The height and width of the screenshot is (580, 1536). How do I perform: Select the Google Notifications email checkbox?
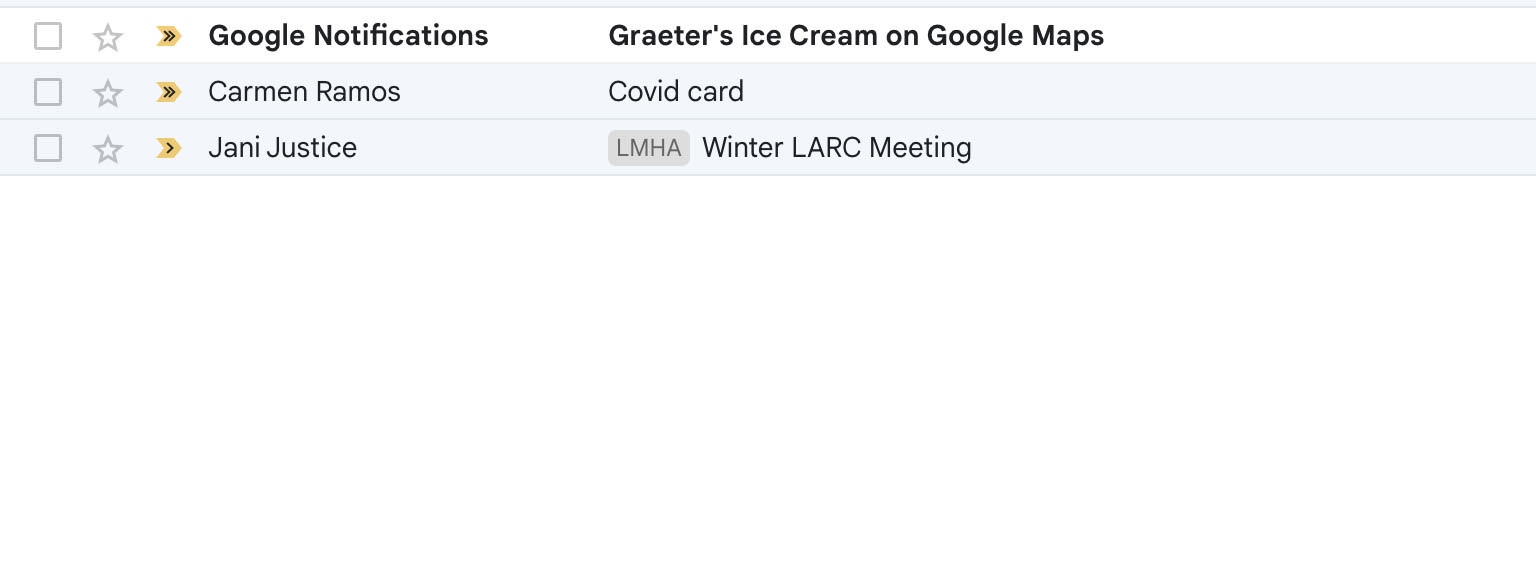pos(48,36)
